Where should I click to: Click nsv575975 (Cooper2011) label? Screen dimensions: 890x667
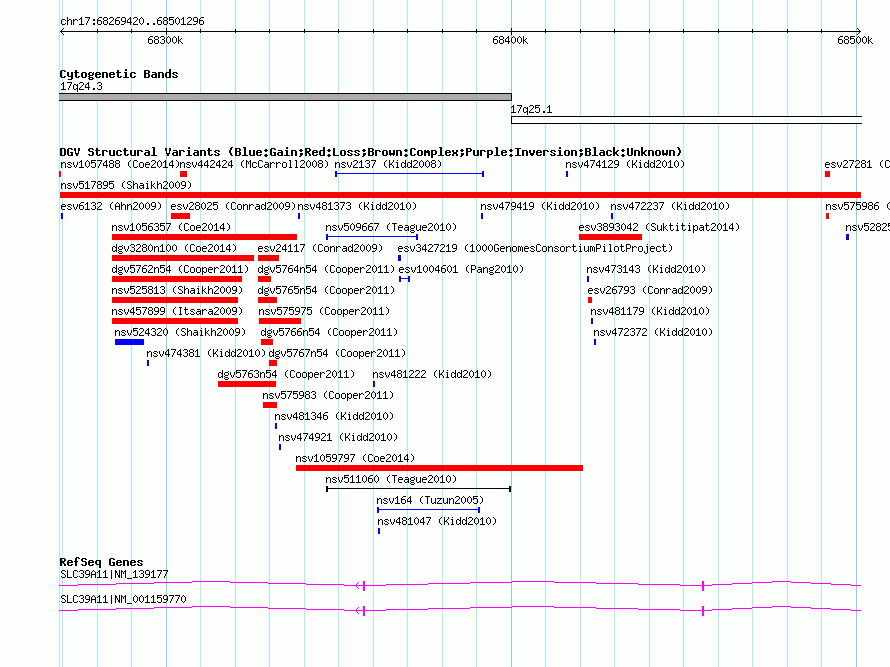click(324, 311)
